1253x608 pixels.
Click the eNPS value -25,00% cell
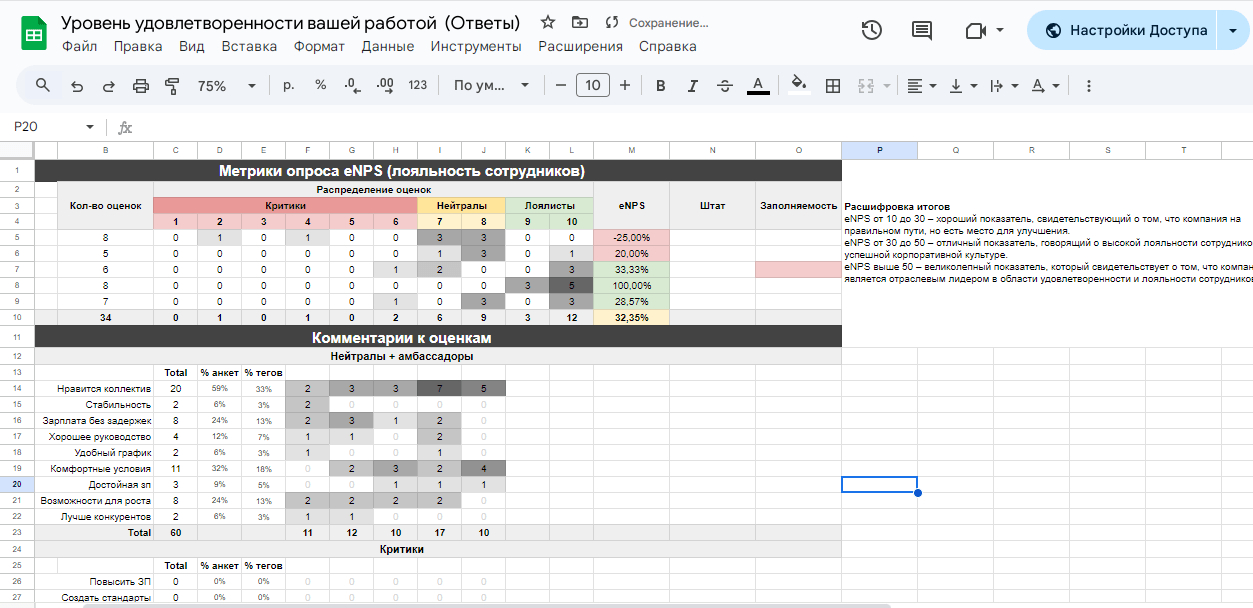pyautogui.click(x=631, y=238)
